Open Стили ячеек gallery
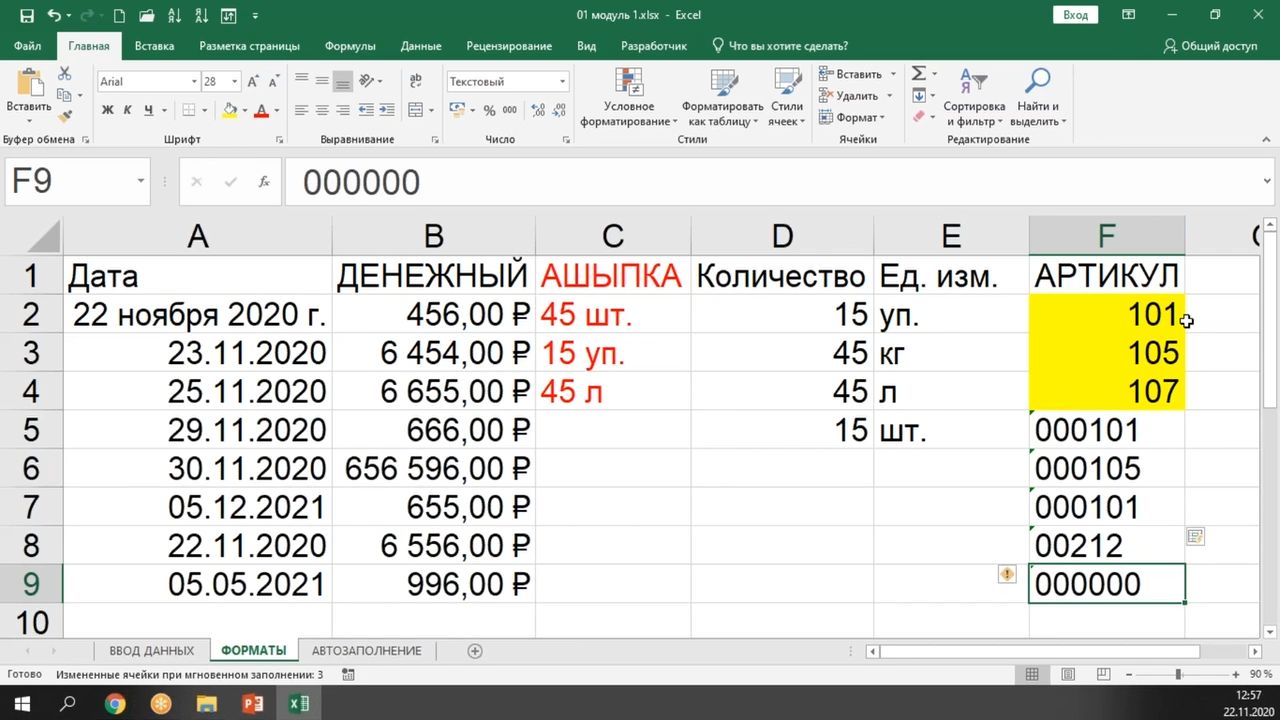Screen dimensions: 1280x720 click(787, 97)
